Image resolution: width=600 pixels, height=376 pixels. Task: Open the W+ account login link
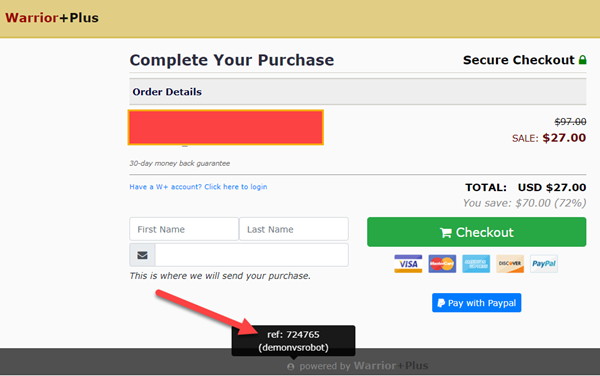tap(198, 187)
